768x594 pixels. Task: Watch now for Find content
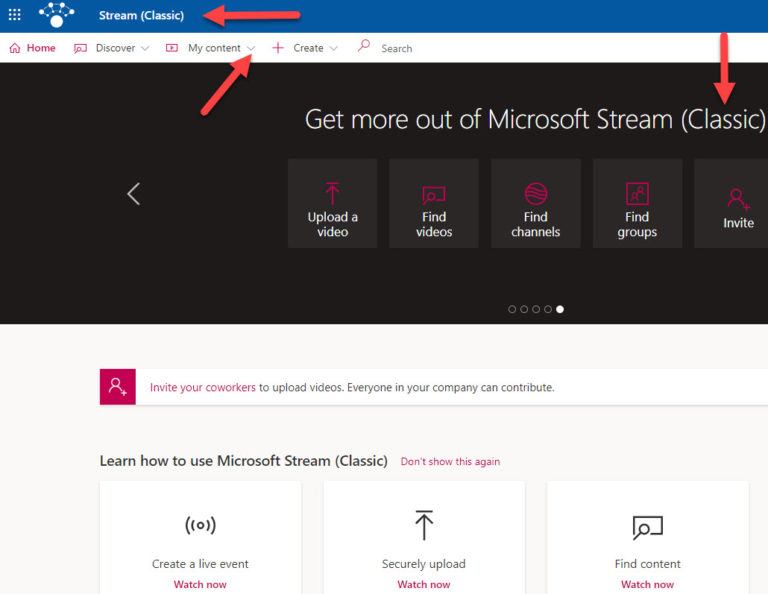[648, 584]
